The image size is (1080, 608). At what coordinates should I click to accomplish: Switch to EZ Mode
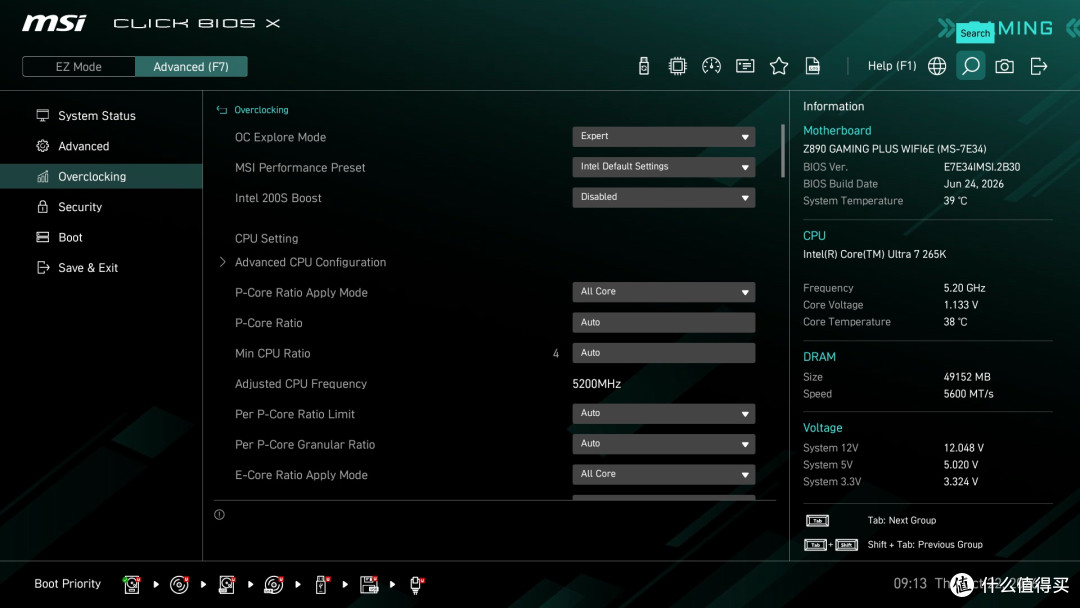[79, 67]
